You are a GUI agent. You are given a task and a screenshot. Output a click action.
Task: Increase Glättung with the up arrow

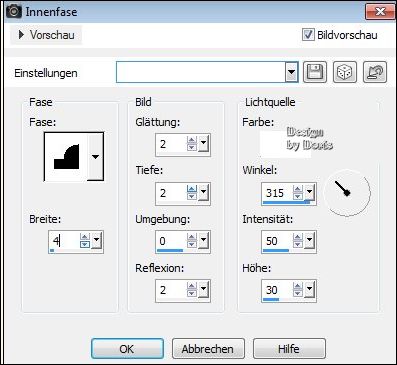click(x=192, y=140)
